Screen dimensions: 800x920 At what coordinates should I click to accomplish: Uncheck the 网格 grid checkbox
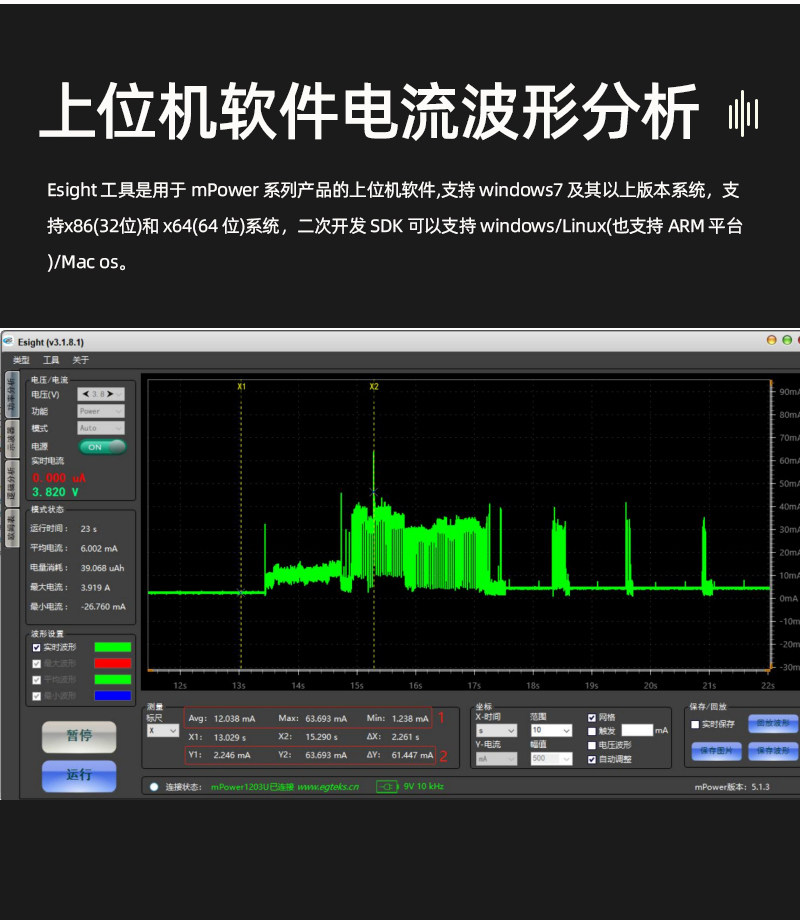pos(592,717)
